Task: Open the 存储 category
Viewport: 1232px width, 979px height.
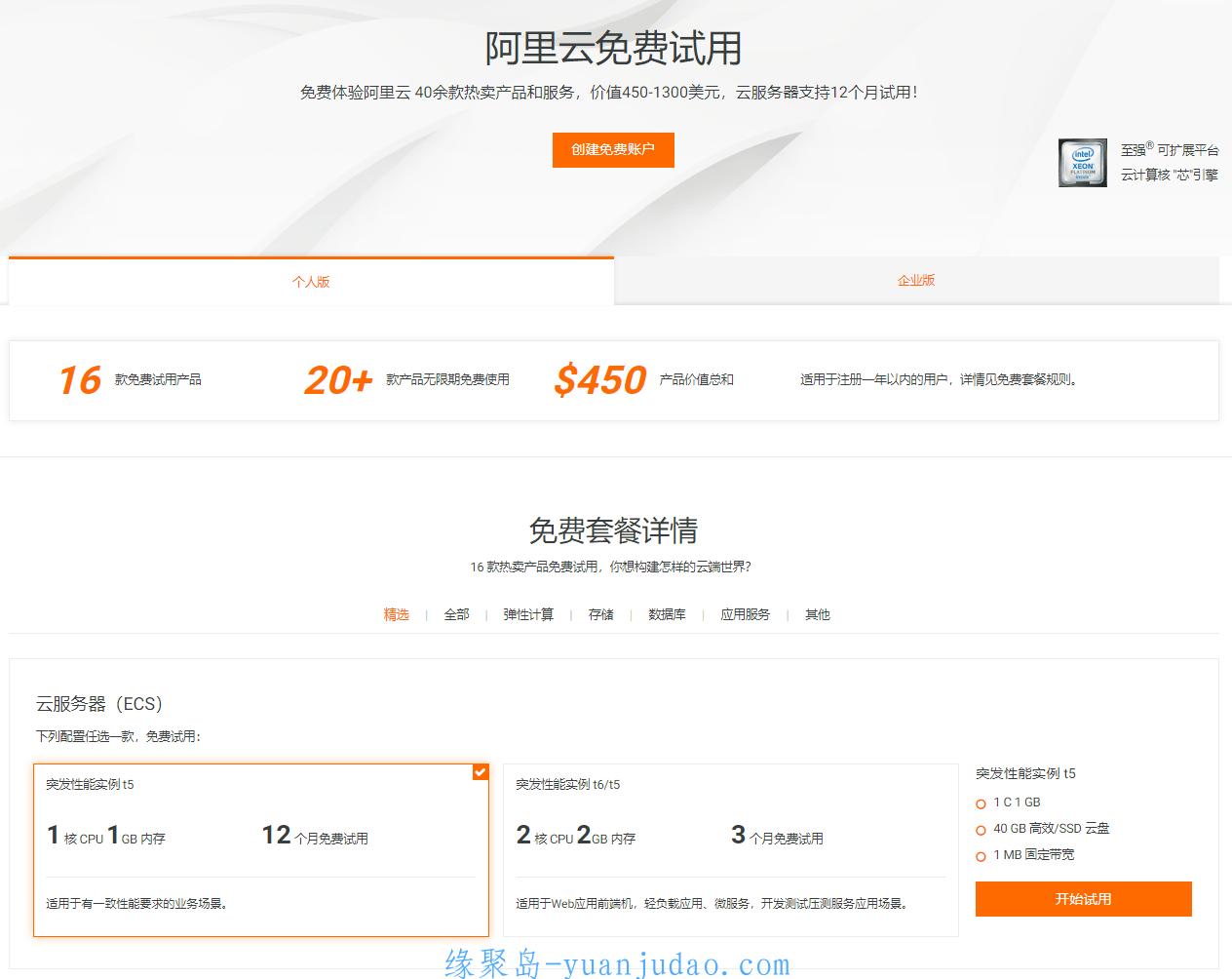Action: pos(601,614)
